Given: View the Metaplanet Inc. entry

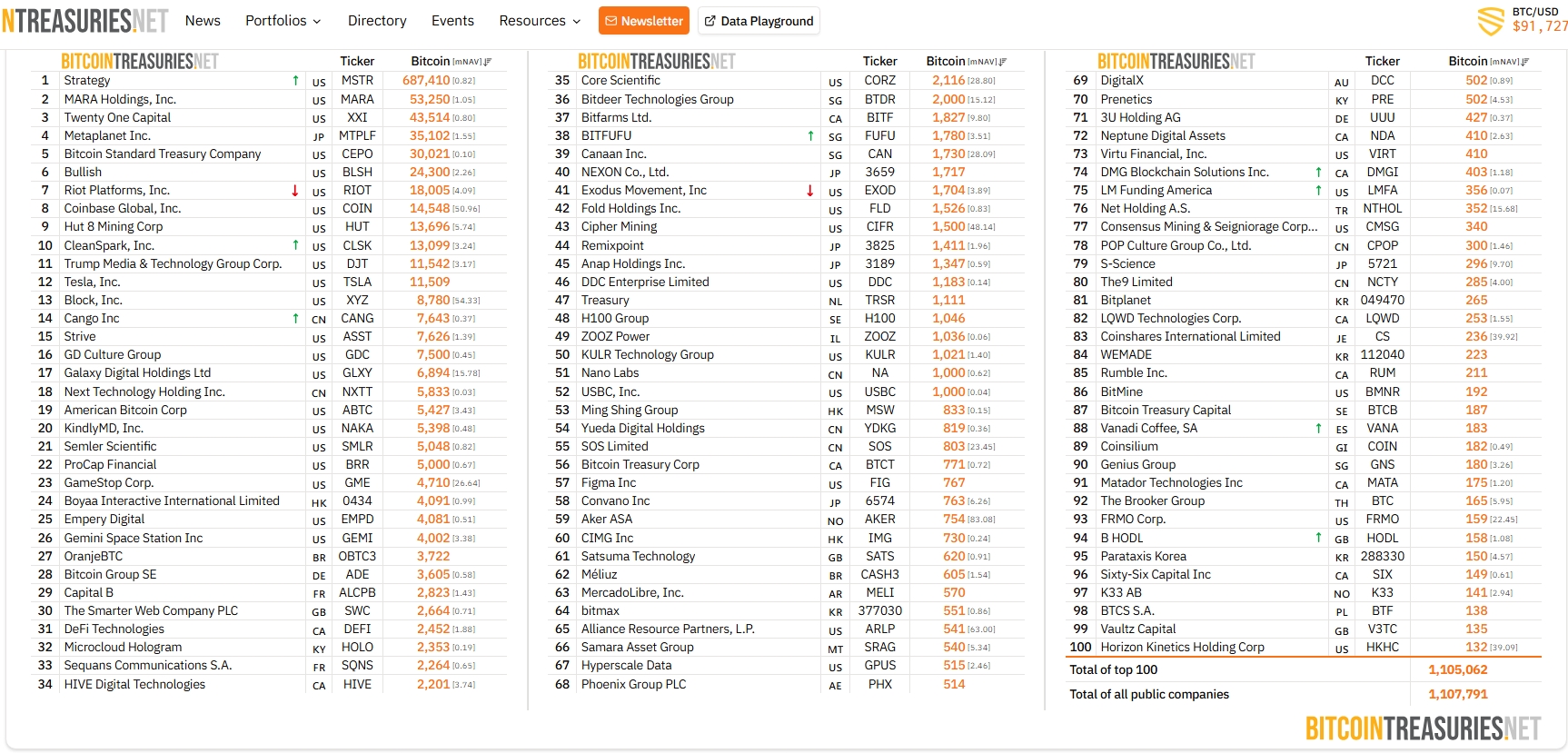Looking at the screenshot, I should coord(107,136).
